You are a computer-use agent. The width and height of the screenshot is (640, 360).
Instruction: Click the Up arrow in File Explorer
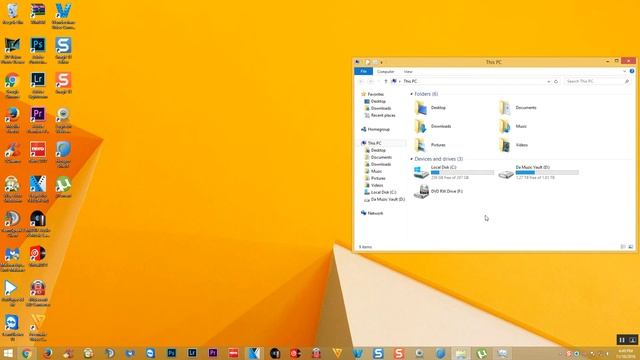point(386,82)
